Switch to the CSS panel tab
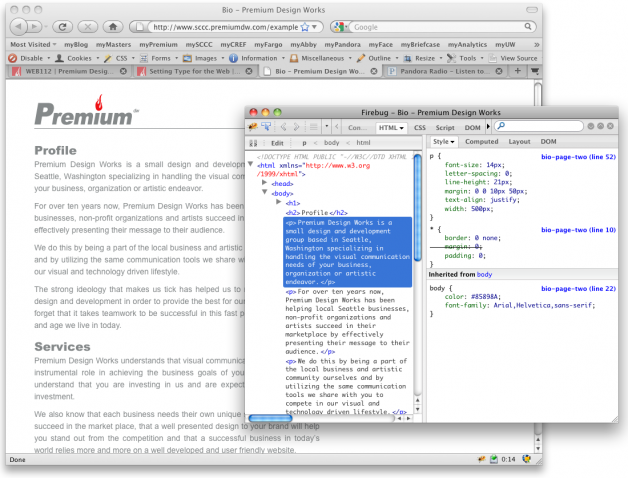The width and height of the screenshot is (628, 478). (x=420, y=128)
